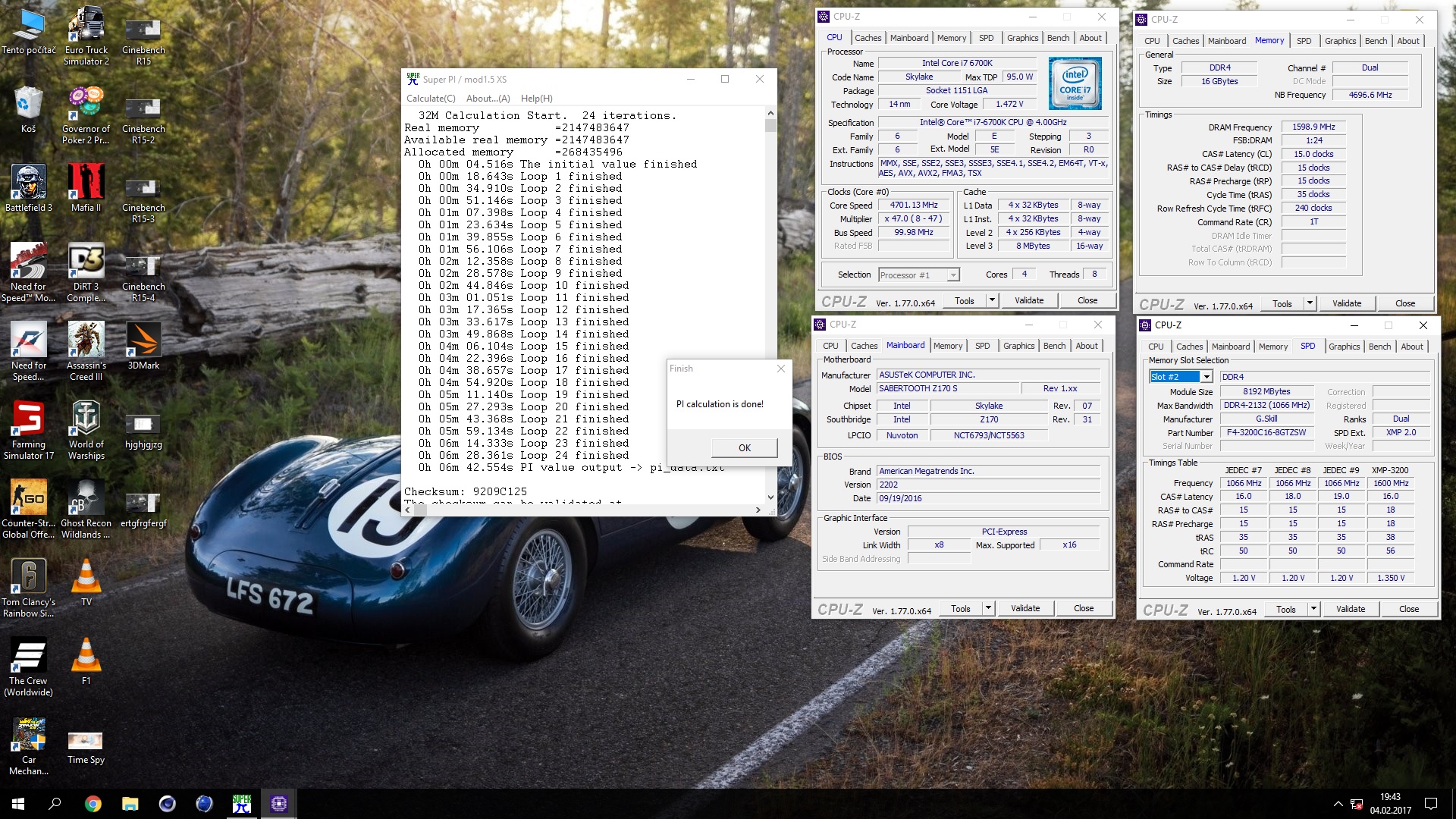
Task: Launch Farming Simulator 17 icon
Action: pos(29,430)
